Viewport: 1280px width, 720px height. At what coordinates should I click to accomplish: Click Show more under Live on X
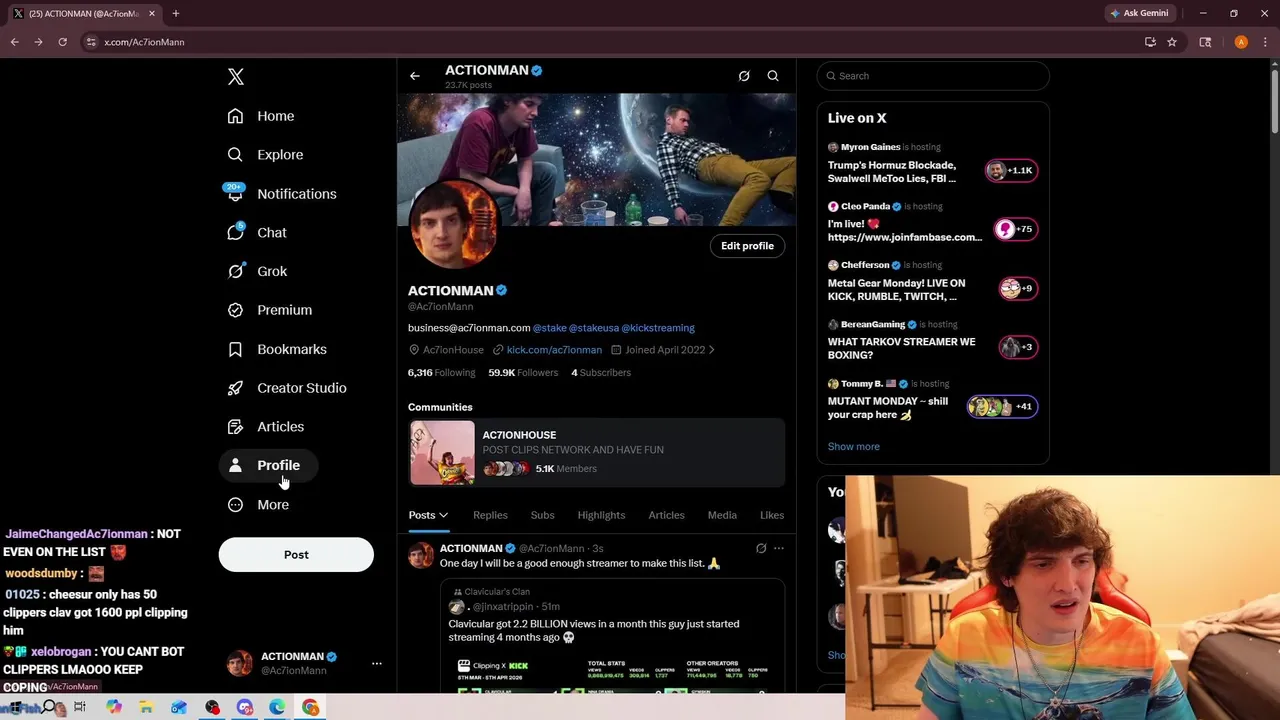854,447
